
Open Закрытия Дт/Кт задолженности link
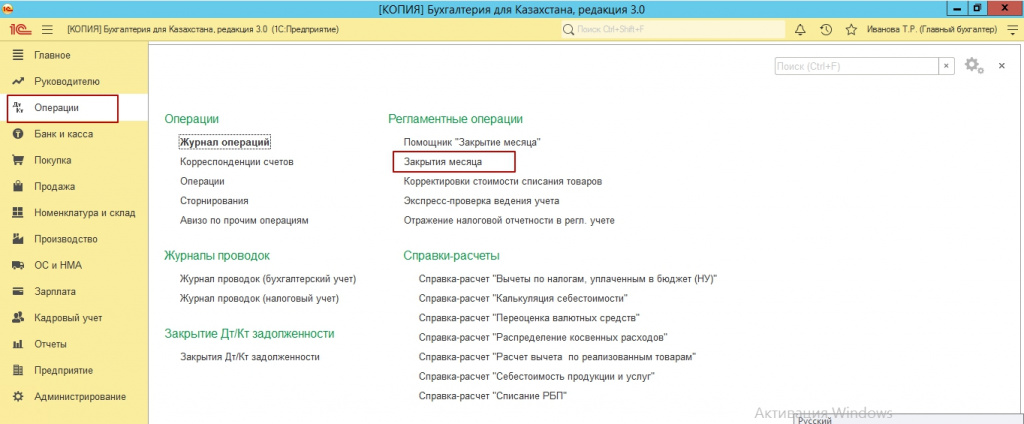(x=250, y=357)
